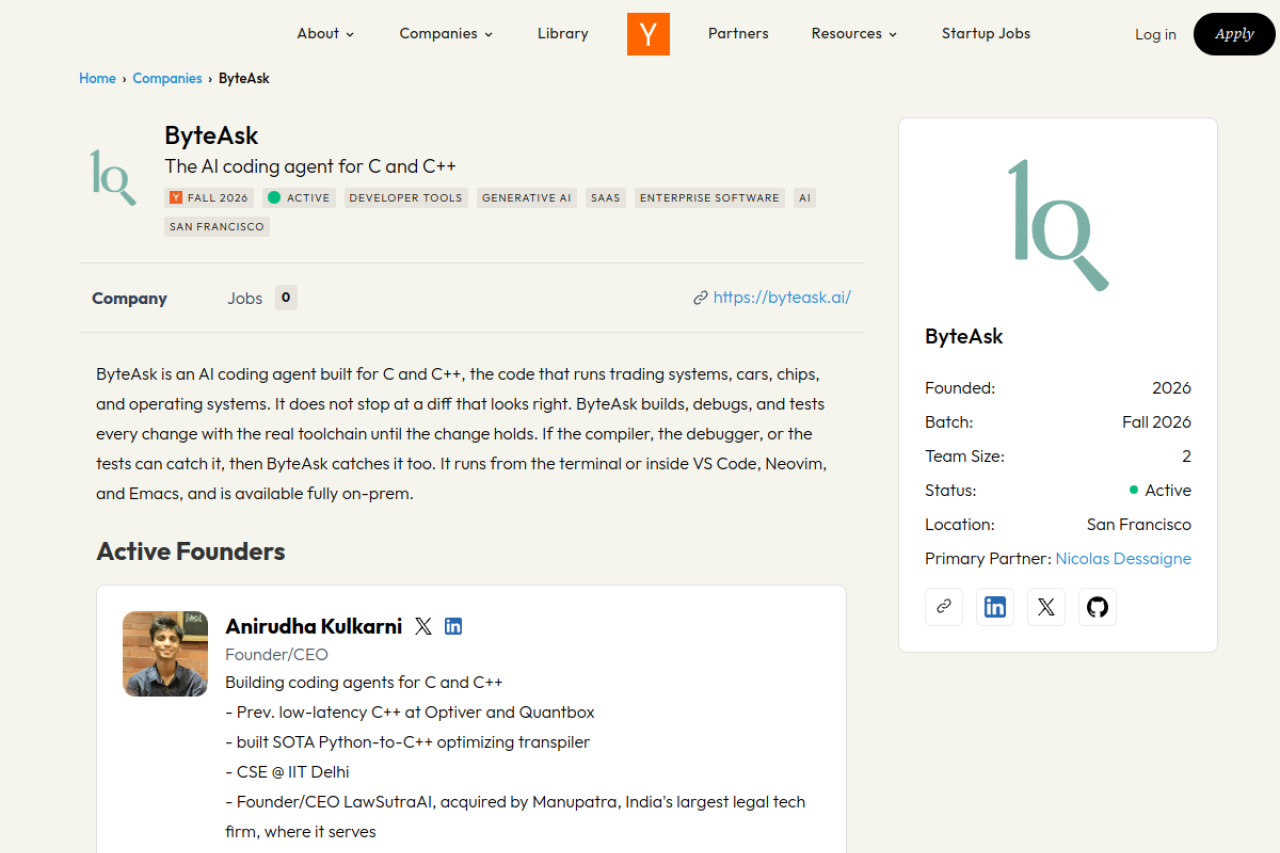This screenshot has height=853, width=1280.
Task: Click the ByteAsk page heading
Action: point(212,135)
